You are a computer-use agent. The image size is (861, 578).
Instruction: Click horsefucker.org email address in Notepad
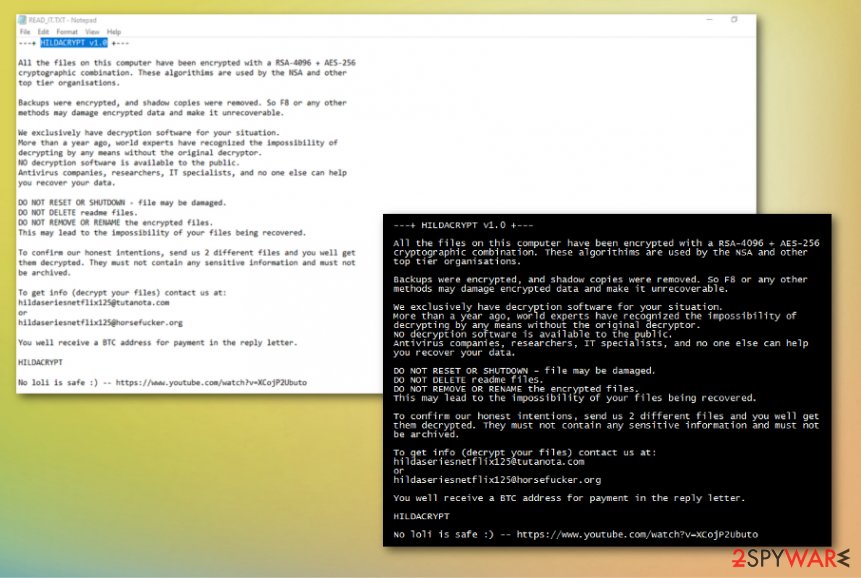point(100,323)
